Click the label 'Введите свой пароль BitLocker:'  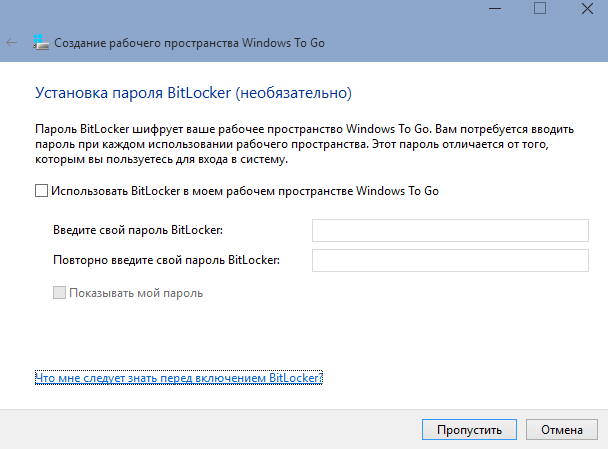(138, 230)
